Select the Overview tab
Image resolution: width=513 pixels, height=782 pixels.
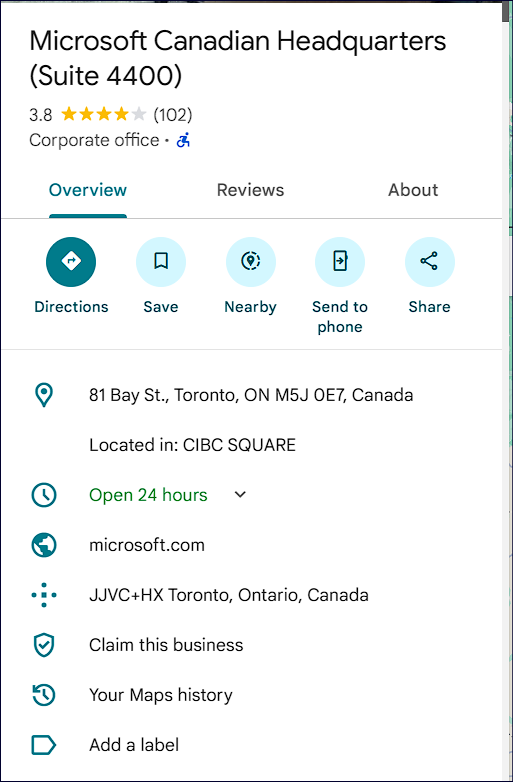(88, 190)
